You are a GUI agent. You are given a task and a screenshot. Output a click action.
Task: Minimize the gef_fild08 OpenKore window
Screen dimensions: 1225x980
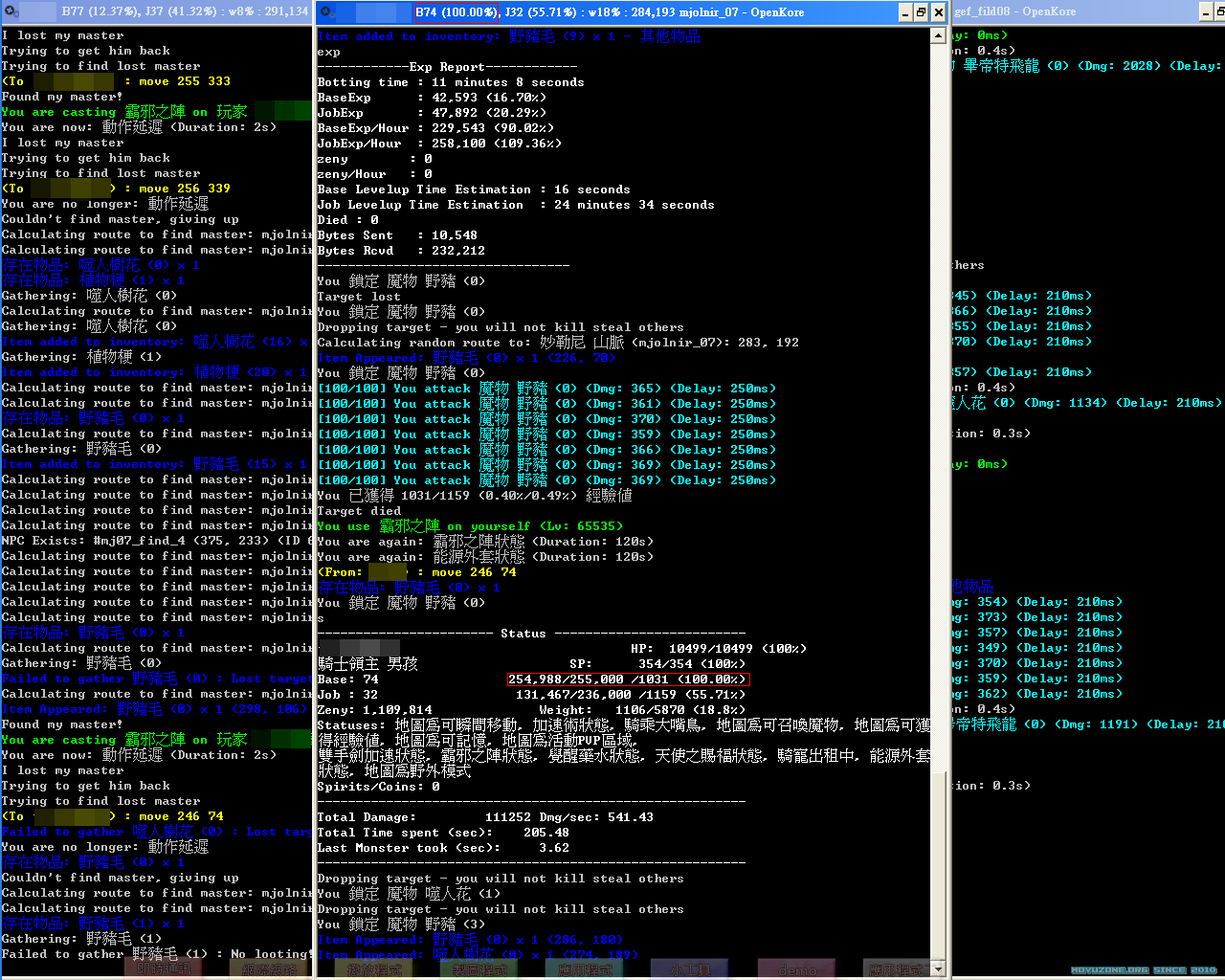coord(1207,12)
